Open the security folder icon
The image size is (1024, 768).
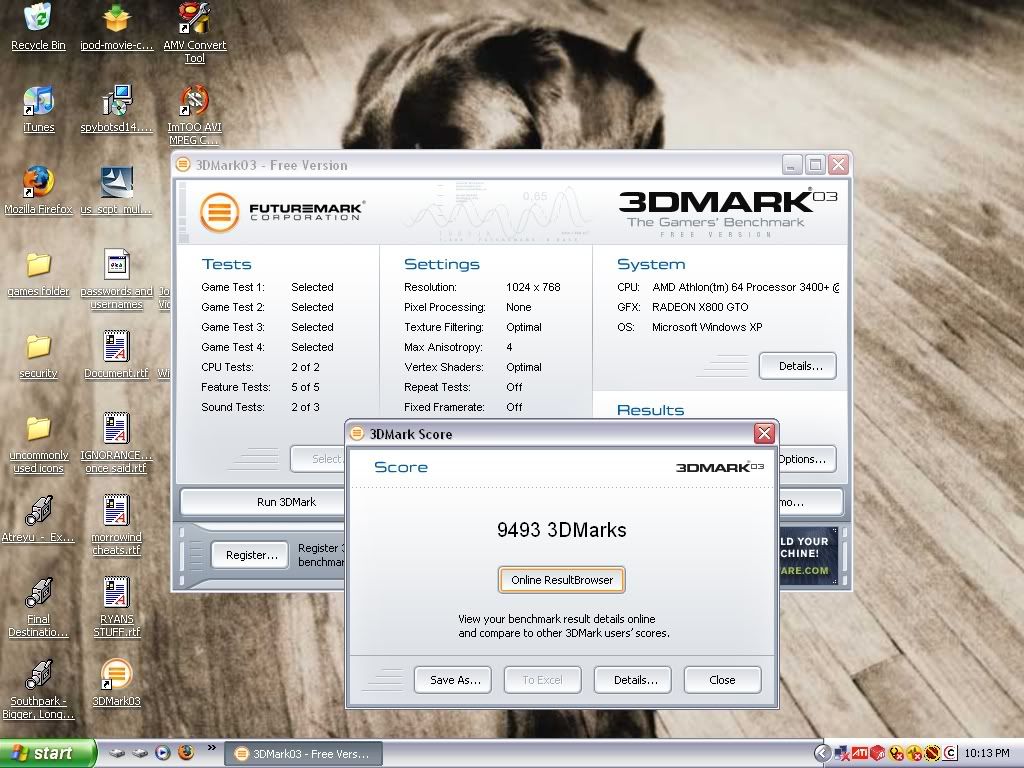click(x=38, y=348)
